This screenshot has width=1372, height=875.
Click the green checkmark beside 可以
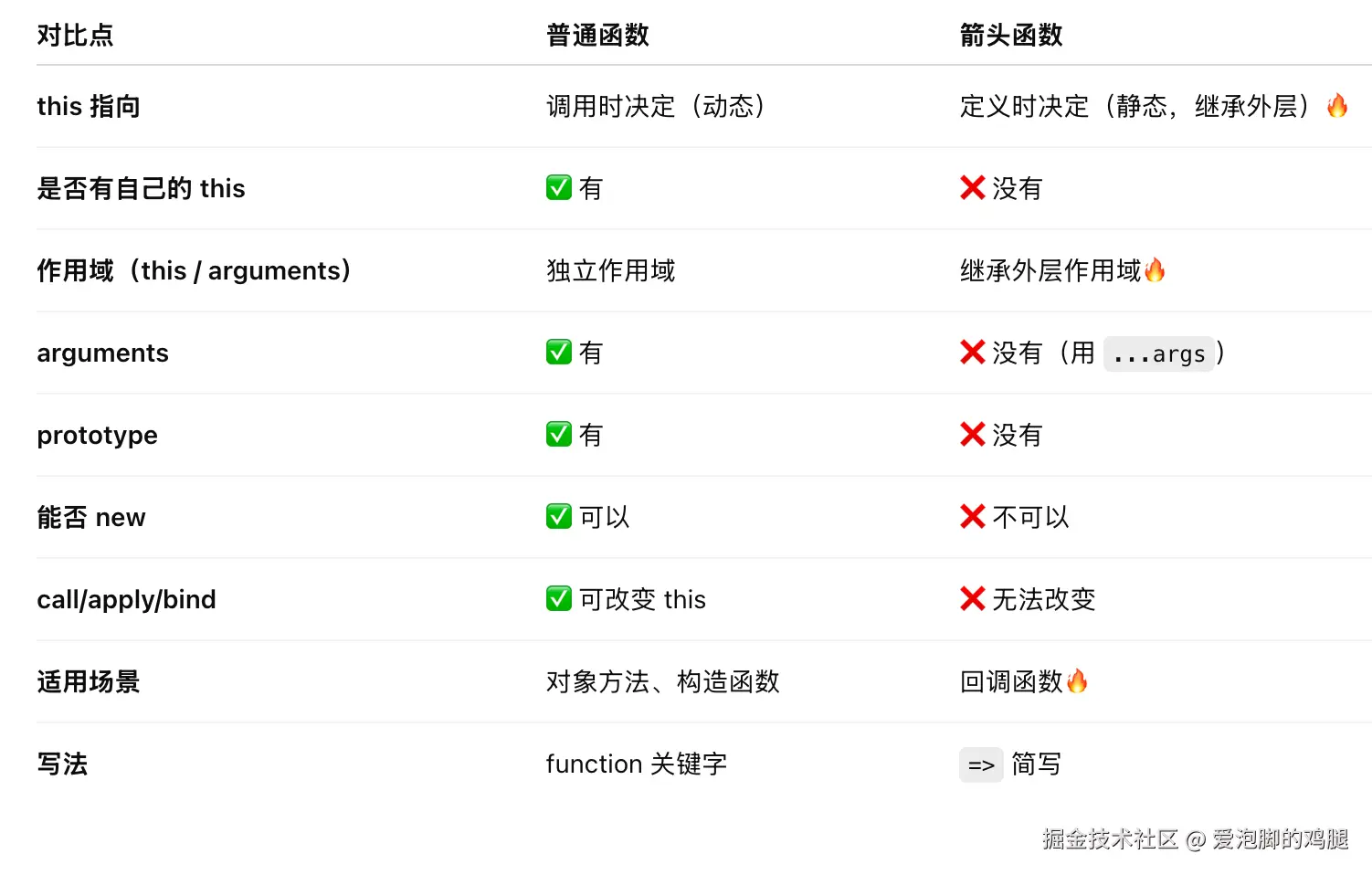click(x=558, y=517)
